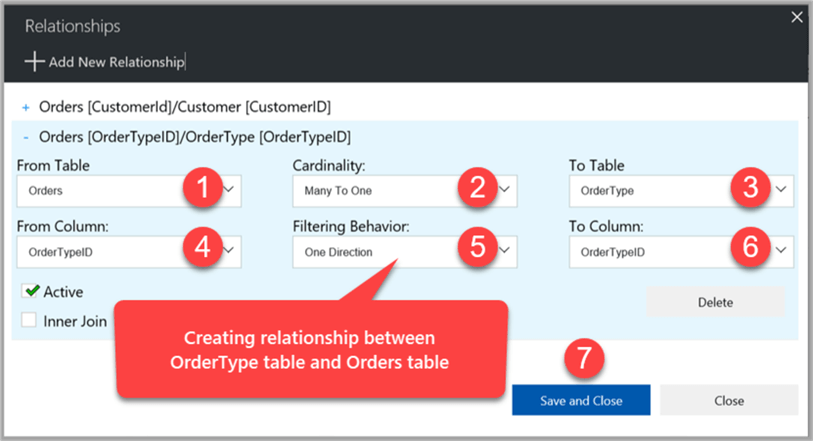Image resolution: width=813 pixels, height=441 pixels.
Task: Uncheck the Active checkbox
Action: coord(30,291)
